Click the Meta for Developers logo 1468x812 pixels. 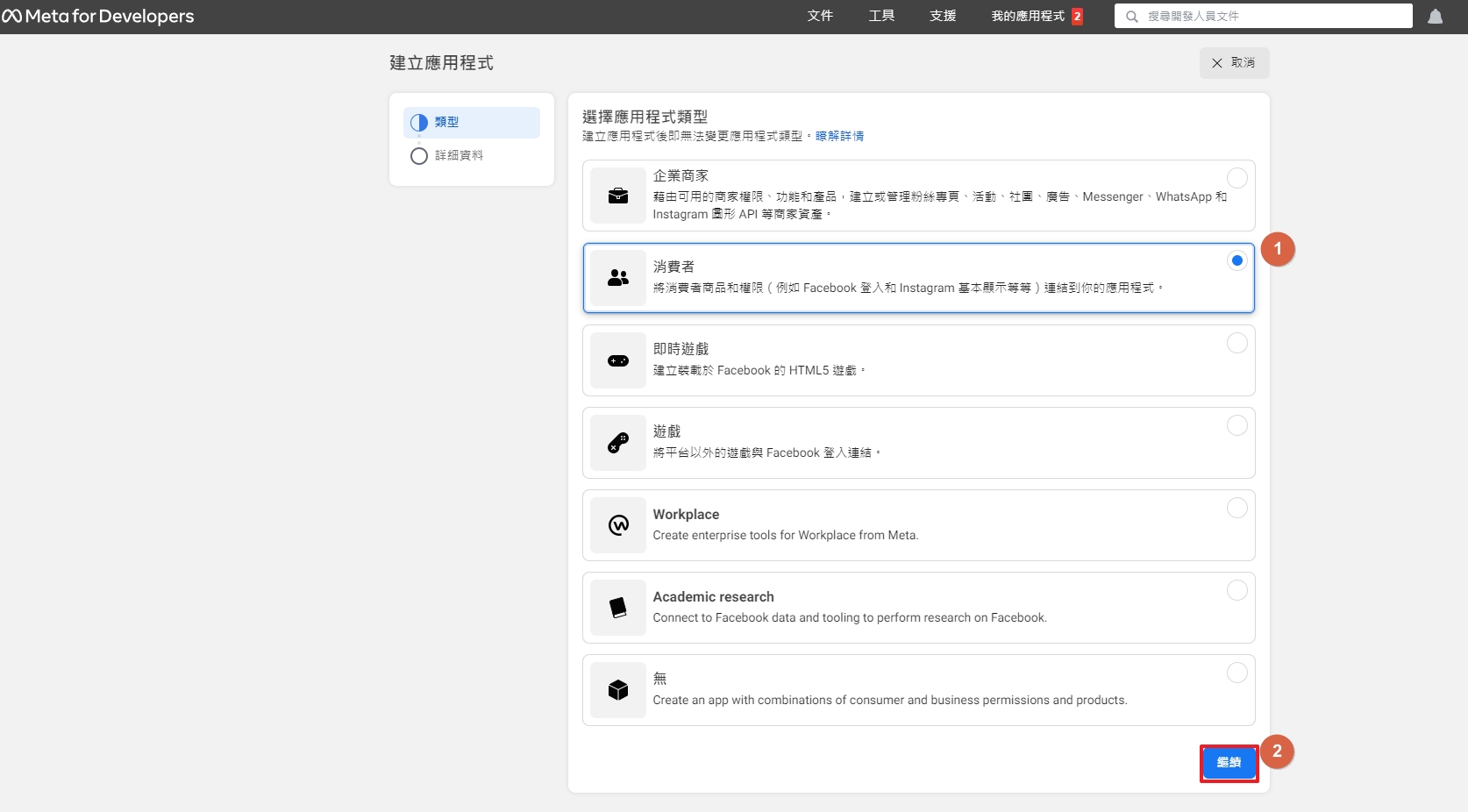[x=98, y=17]
